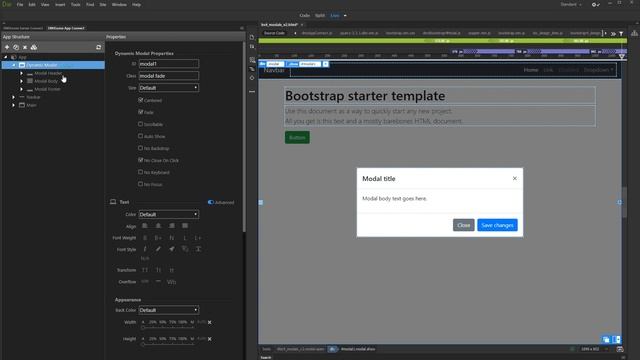
Task: Uncheck the No Close On Click checkbox
Action: click(x=140, y=160)
